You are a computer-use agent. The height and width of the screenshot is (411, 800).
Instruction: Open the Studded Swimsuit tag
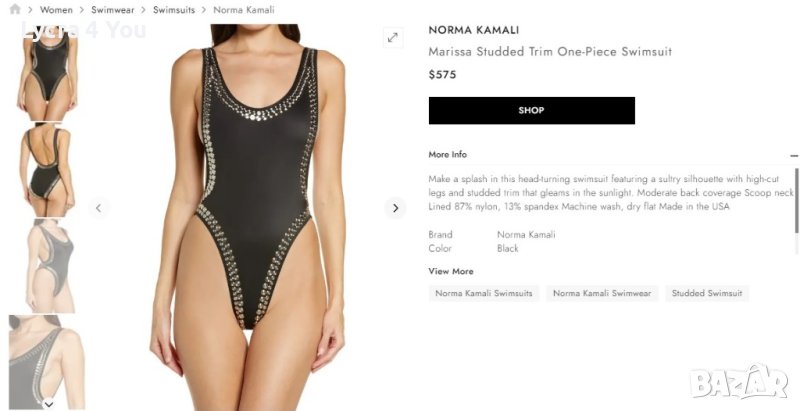pyautogui.click(x=707, y=293)
